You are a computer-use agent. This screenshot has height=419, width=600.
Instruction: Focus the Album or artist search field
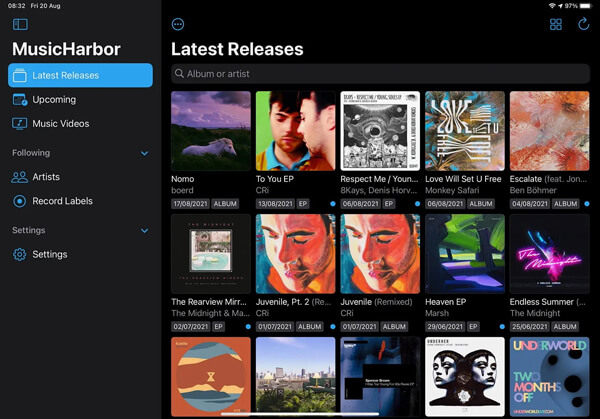380,74
